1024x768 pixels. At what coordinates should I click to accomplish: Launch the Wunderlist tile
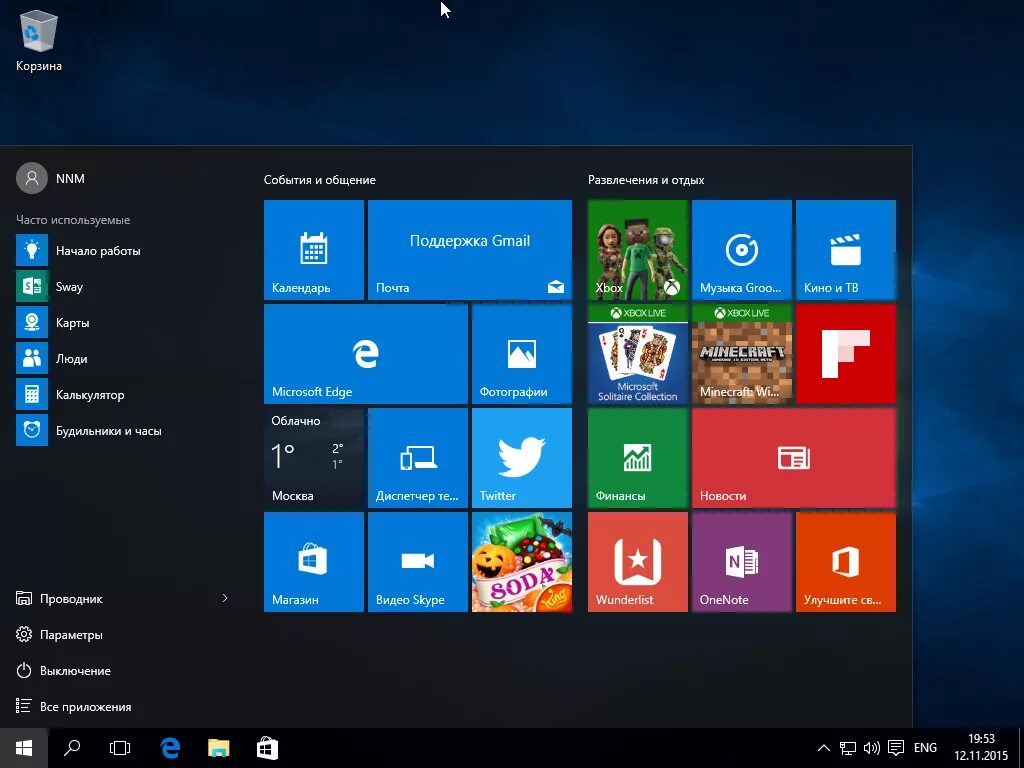637,562
